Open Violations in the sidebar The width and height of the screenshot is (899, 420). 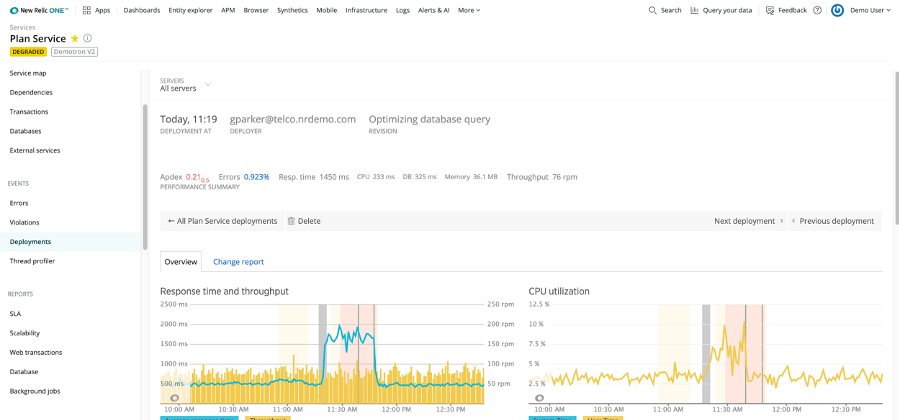point(25,222)
